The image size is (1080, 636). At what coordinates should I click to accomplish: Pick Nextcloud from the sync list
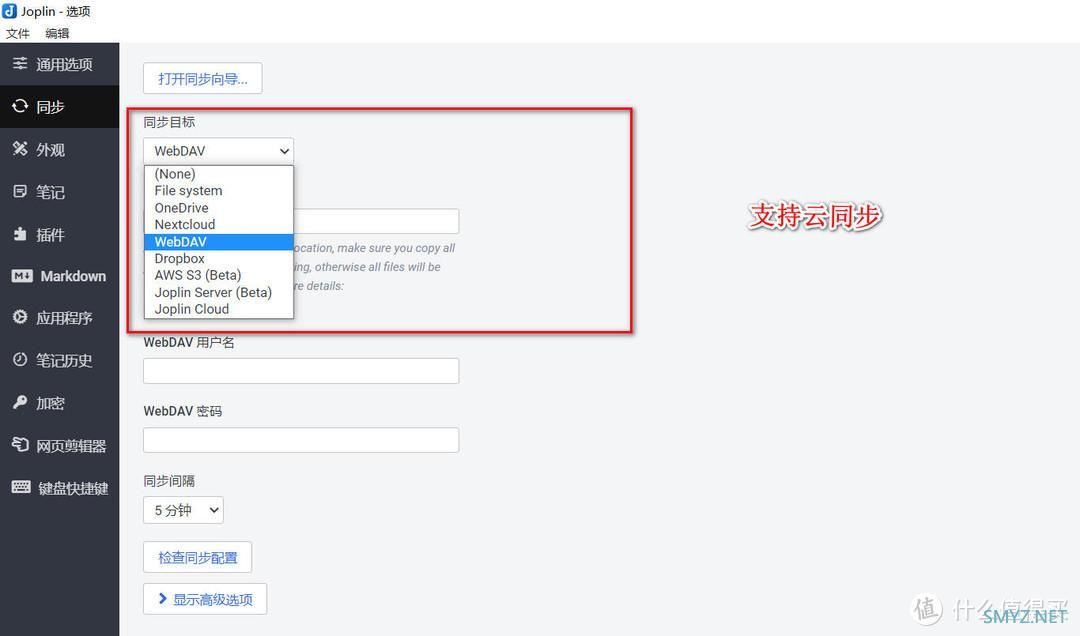(x=219, y=224)
